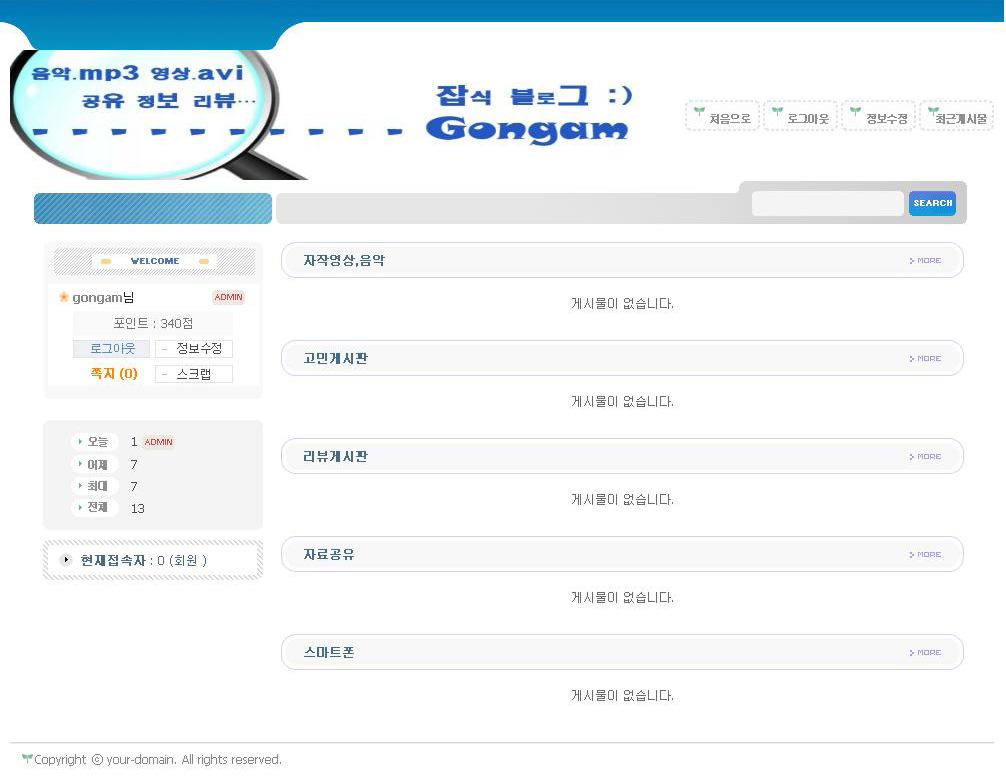Open the 쪽지 (0) messages link
Image resolution: width=1006 pixels, height=780 pixels.
(x=114, y=374)
